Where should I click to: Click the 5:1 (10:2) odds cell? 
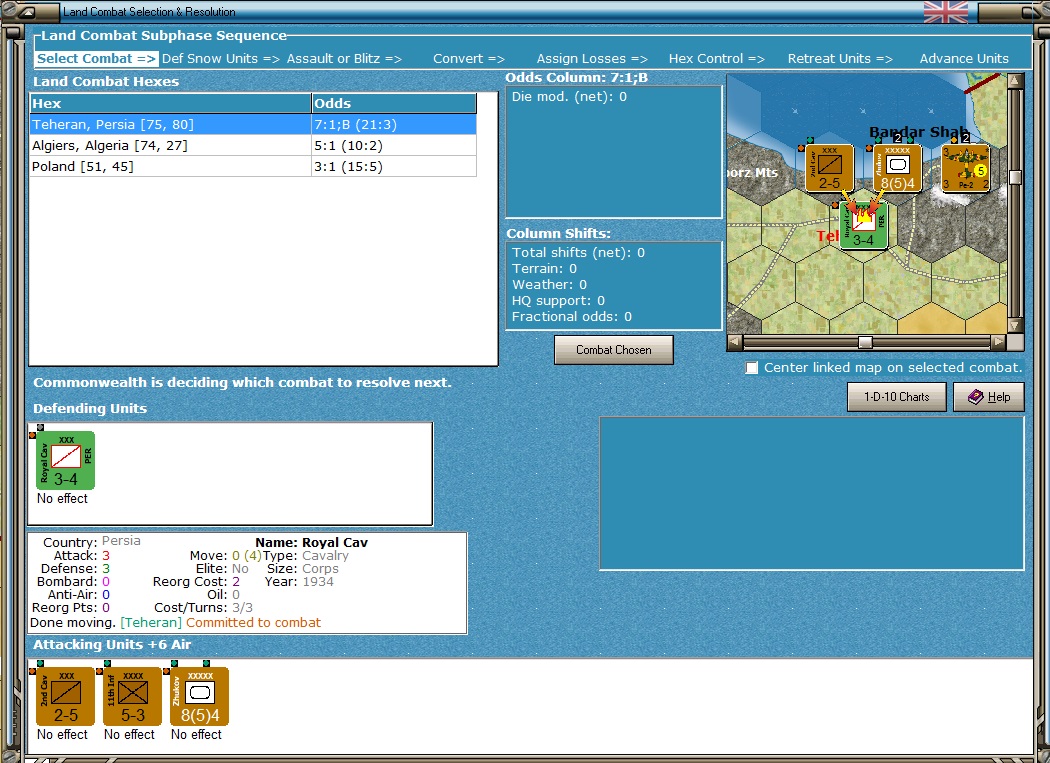click(x=394, y=145)
